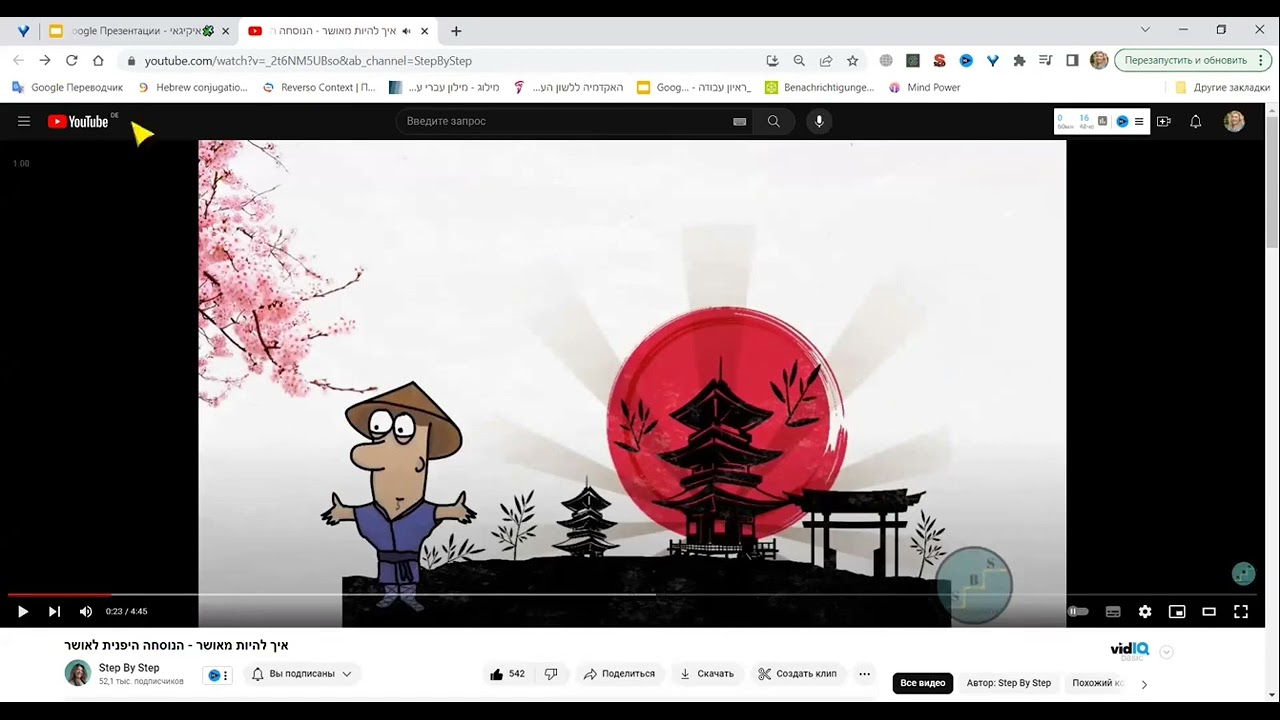1280x720 pixels.
Task: Skip to the next video
Action: pyautogui.click(x=55, y=611)
